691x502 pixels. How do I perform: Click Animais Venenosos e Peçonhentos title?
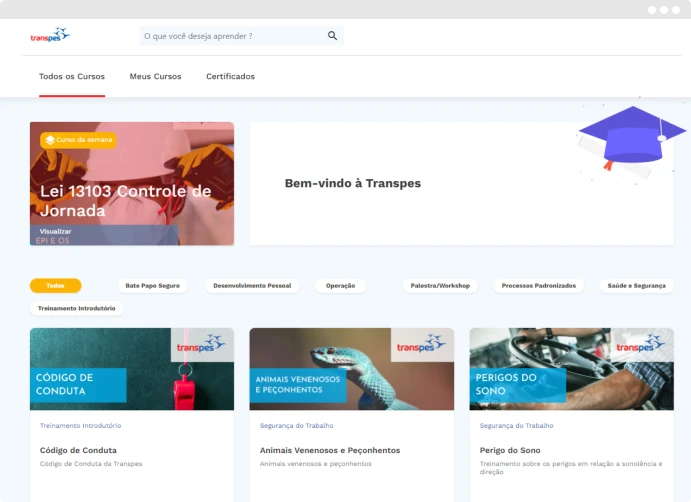click(x=330, y=450)
